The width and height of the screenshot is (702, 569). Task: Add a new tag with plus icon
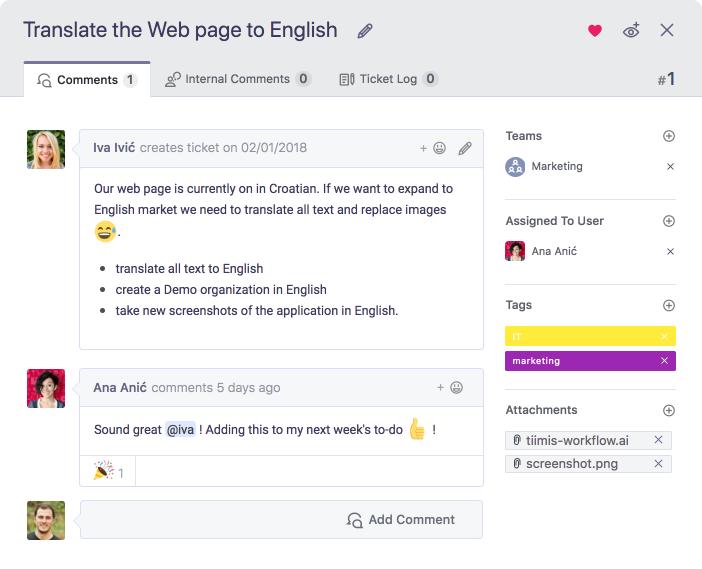coord(669,306)
